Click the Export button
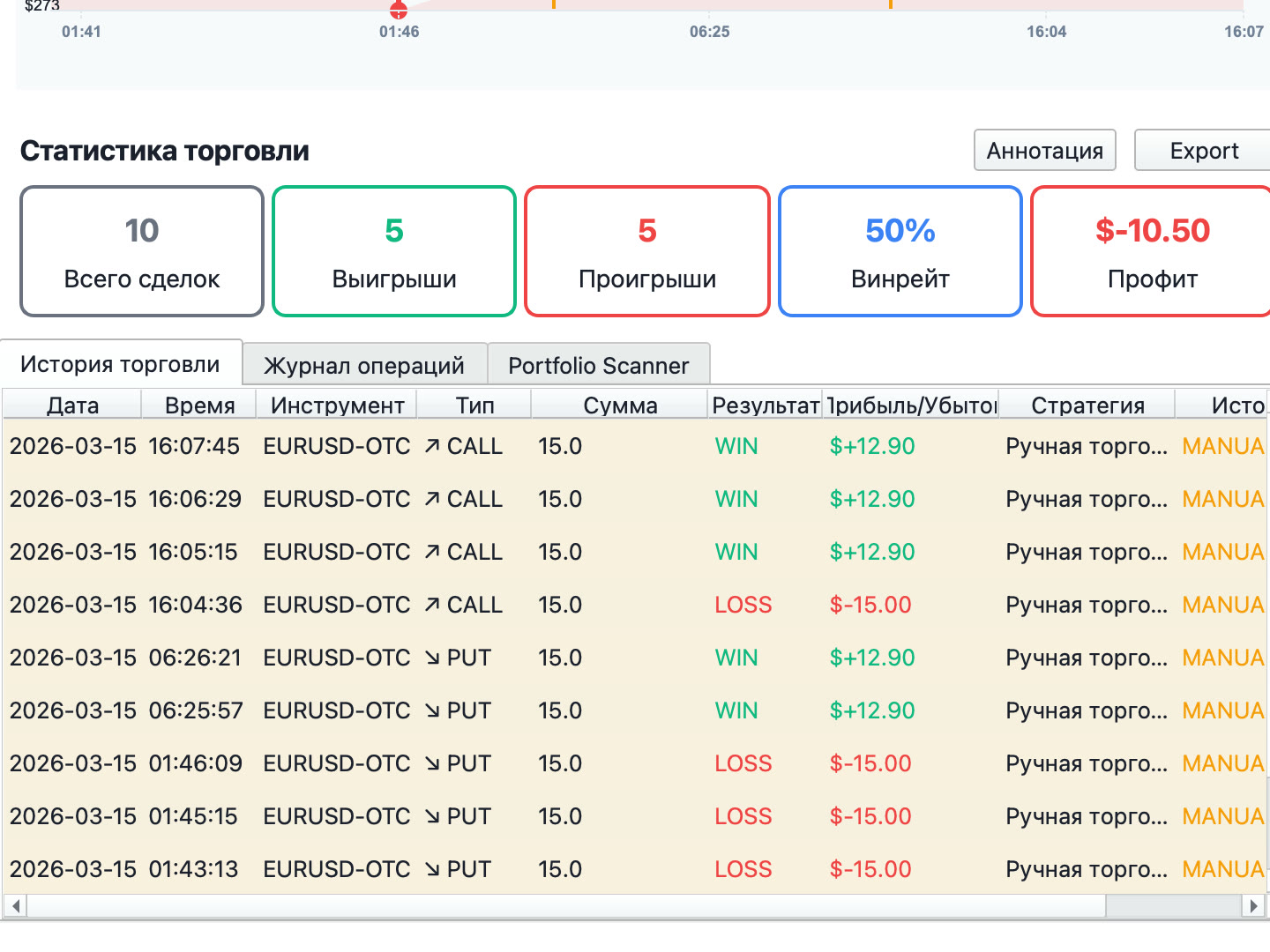The image size is (1270, 952). pos(1203,151)
